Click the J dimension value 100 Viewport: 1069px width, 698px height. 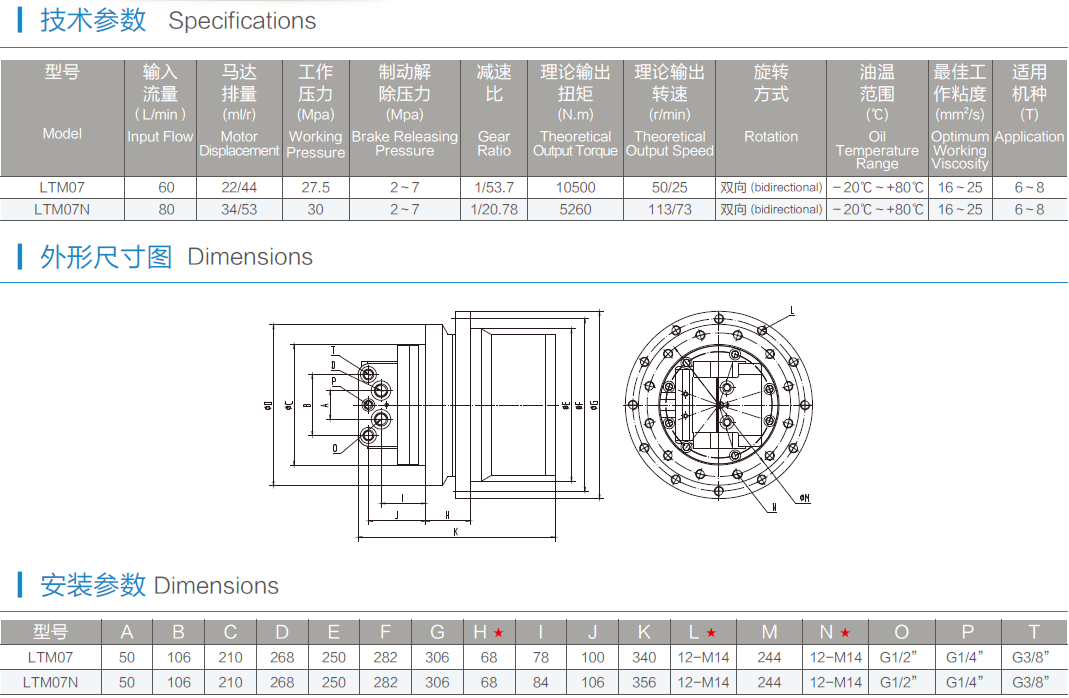592,658
